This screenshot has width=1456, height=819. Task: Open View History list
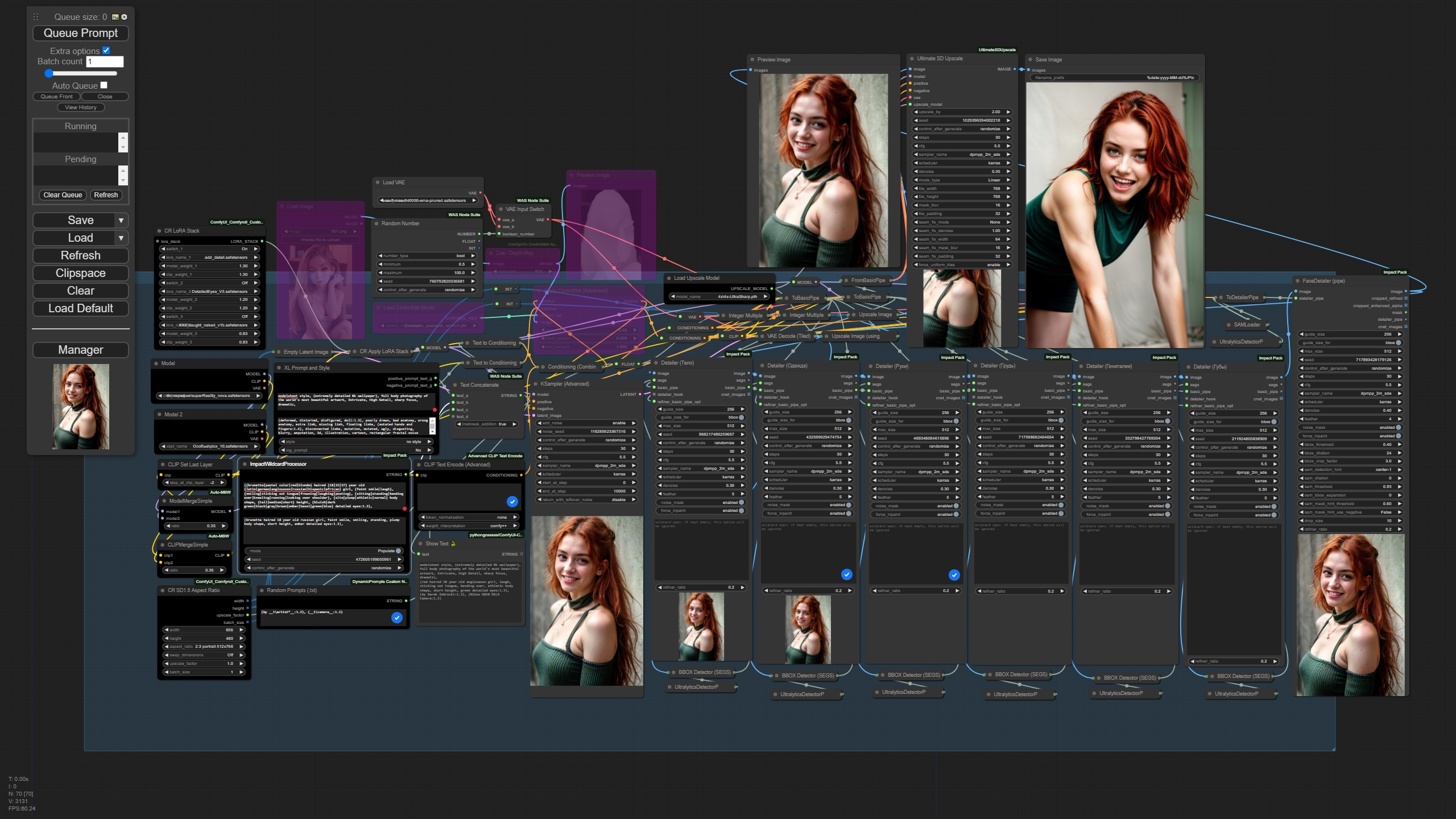click(x=80, y=107)
